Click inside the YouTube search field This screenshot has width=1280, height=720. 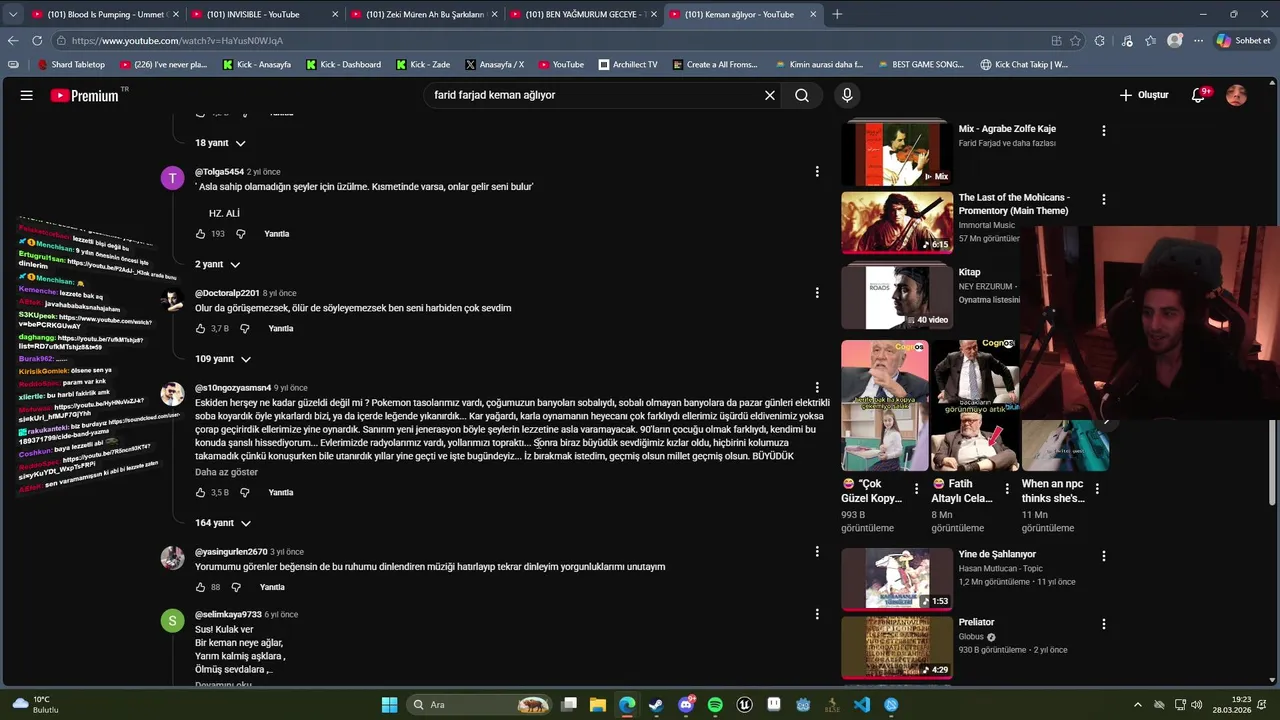point(594,95)
